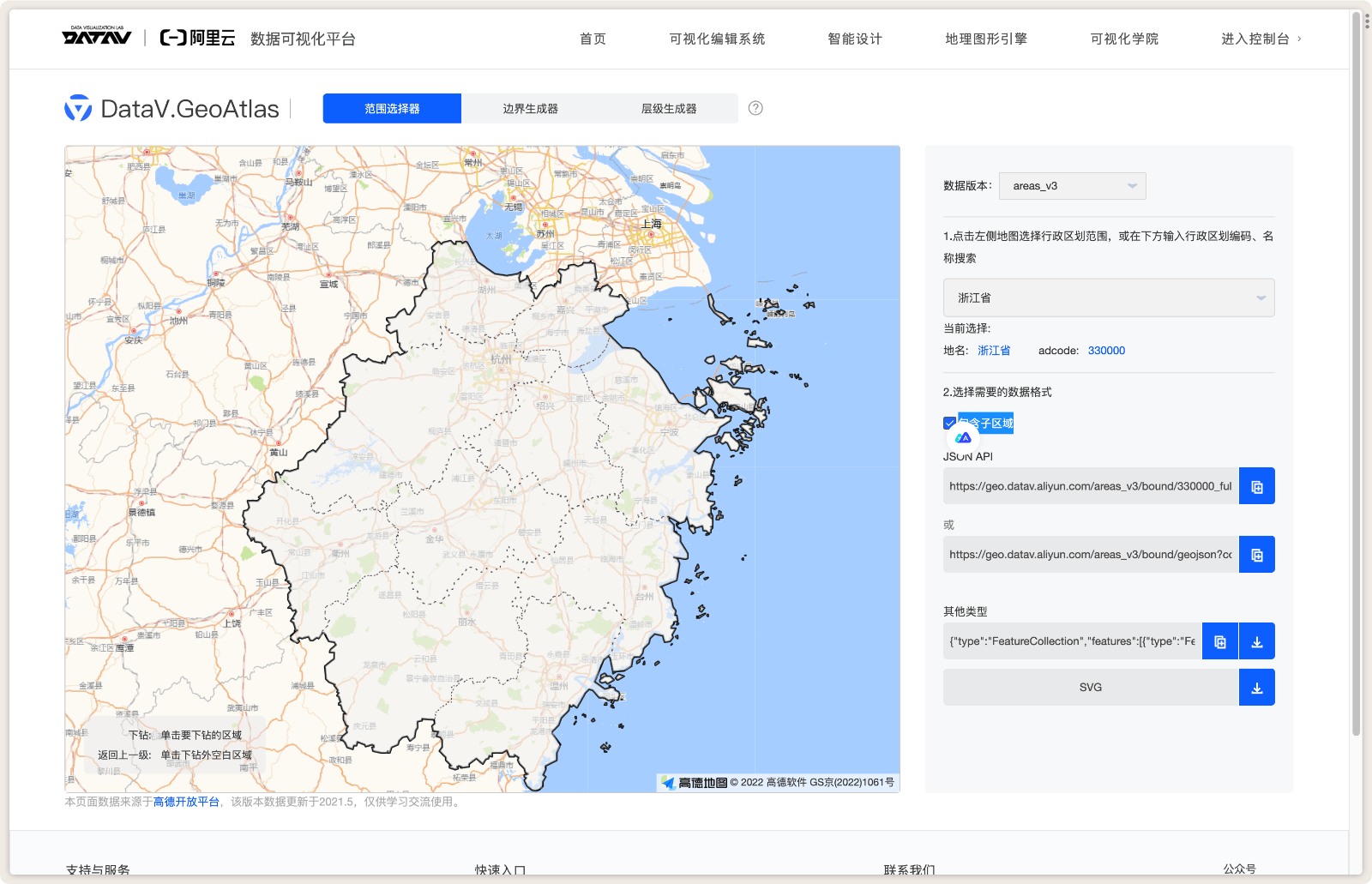Viewport: 1372px width, 884px height.
Task: Click the JSON API URL input field
Action: [x=1089, y=485]
